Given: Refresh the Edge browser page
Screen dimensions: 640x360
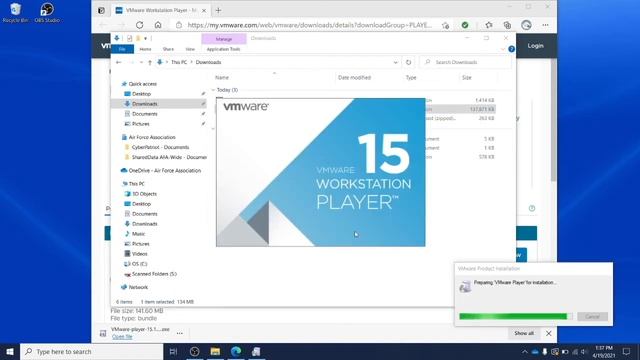Looking at the screenshot, I should [140, 25].
